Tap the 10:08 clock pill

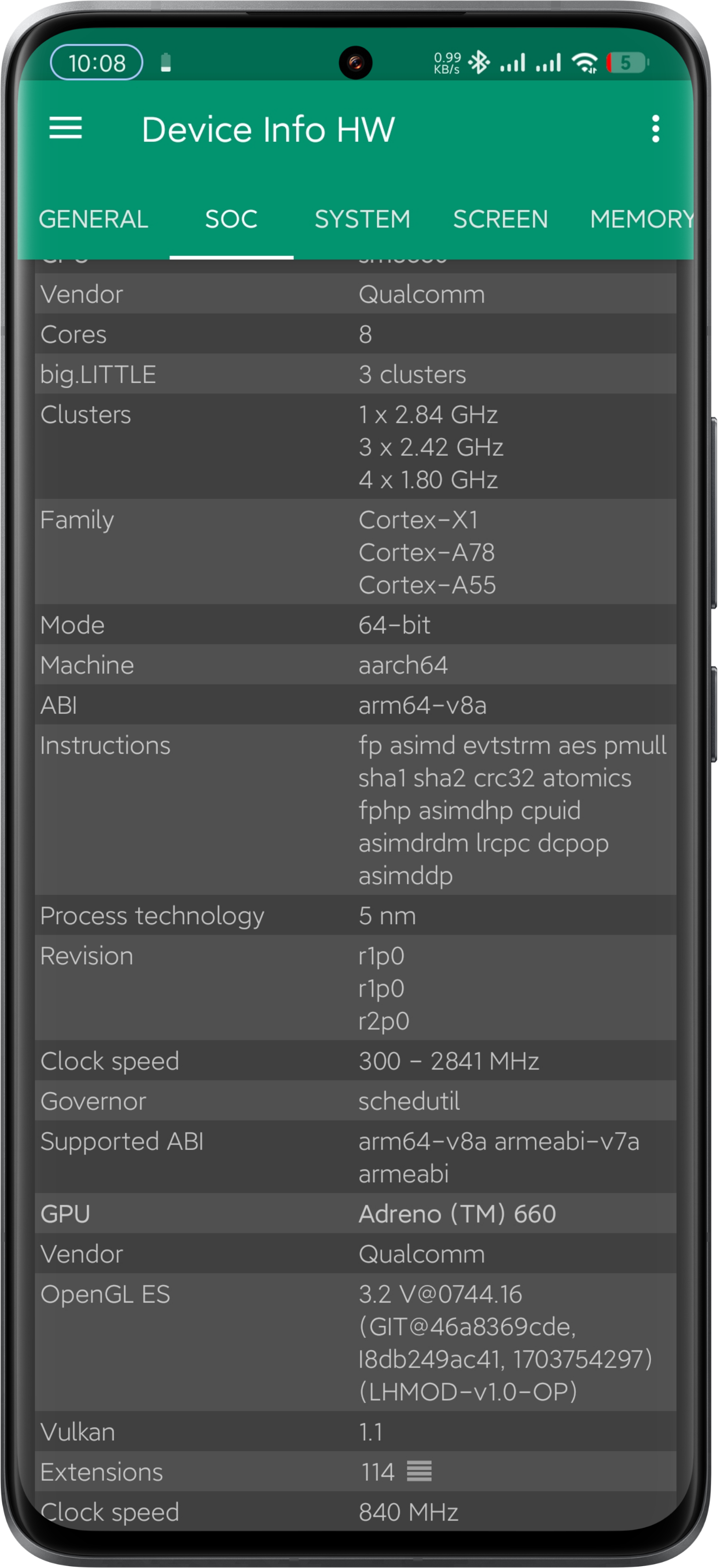tap(97, 62)
